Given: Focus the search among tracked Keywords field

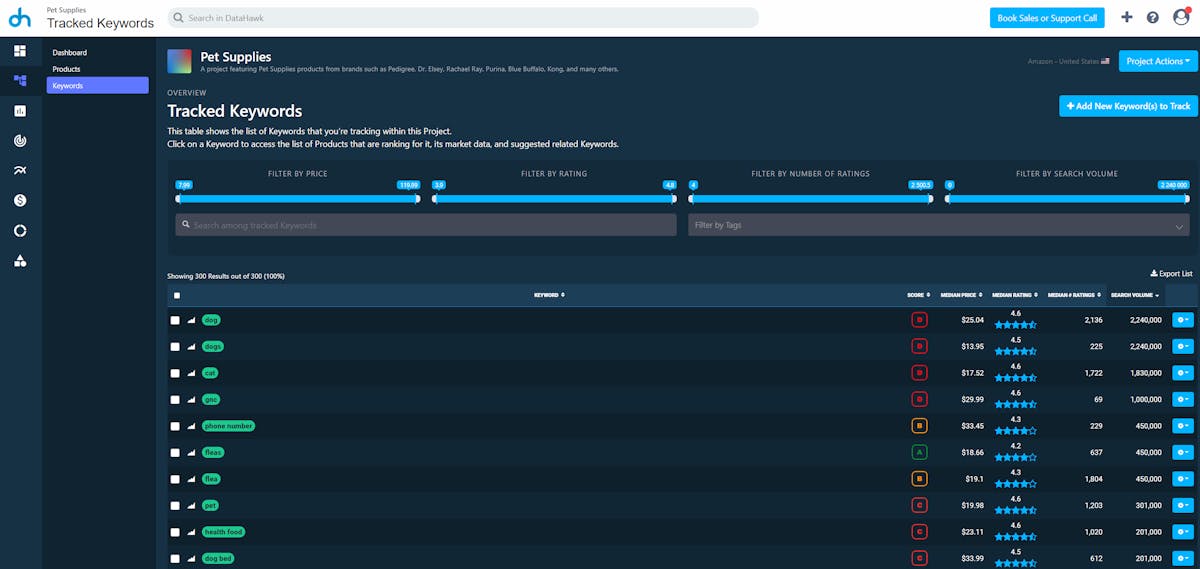Looking at the screenshot, I should coord(426,225).
